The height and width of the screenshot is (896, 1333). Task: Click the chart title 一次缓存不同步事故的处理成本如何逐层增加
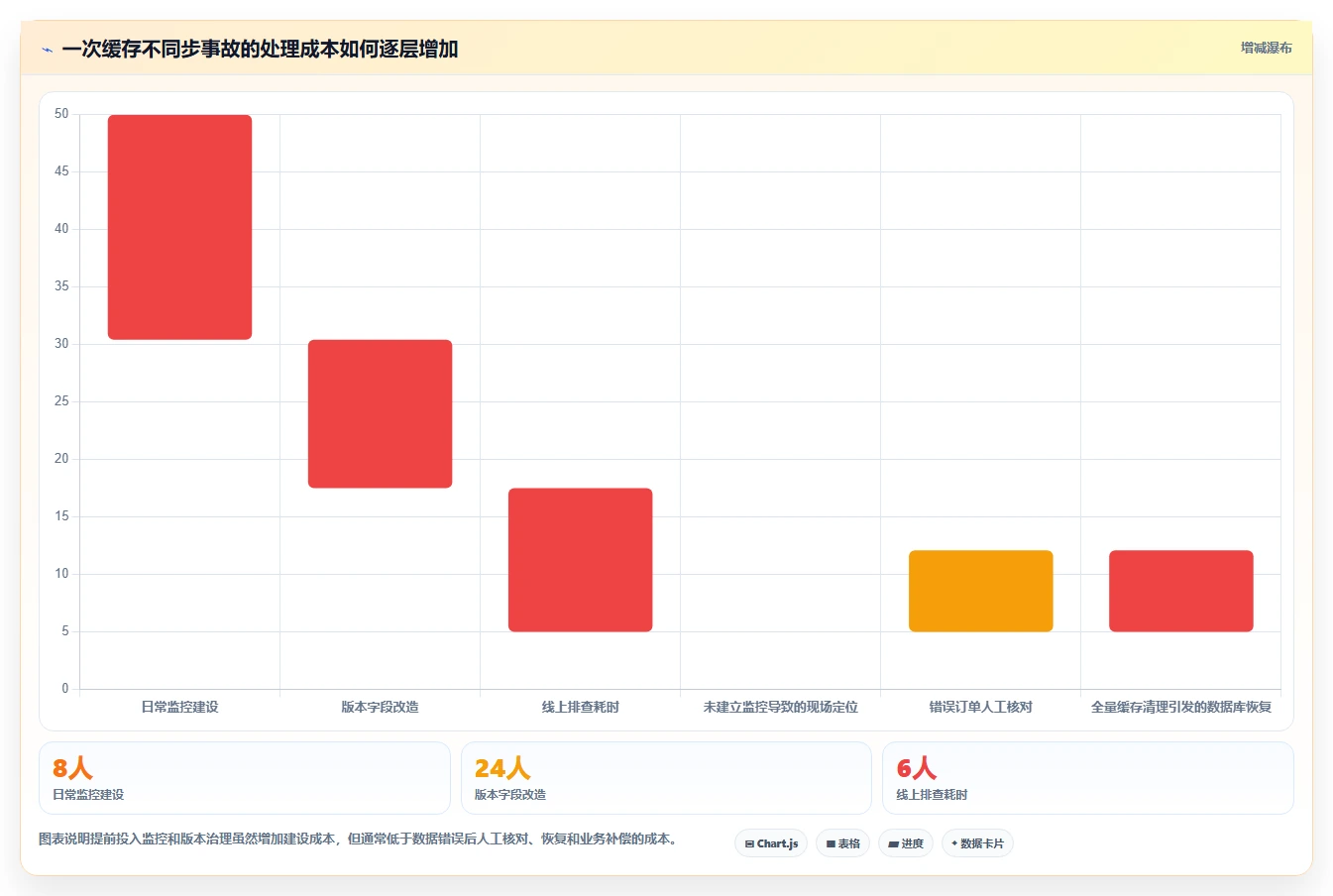[x=260, y=50]
